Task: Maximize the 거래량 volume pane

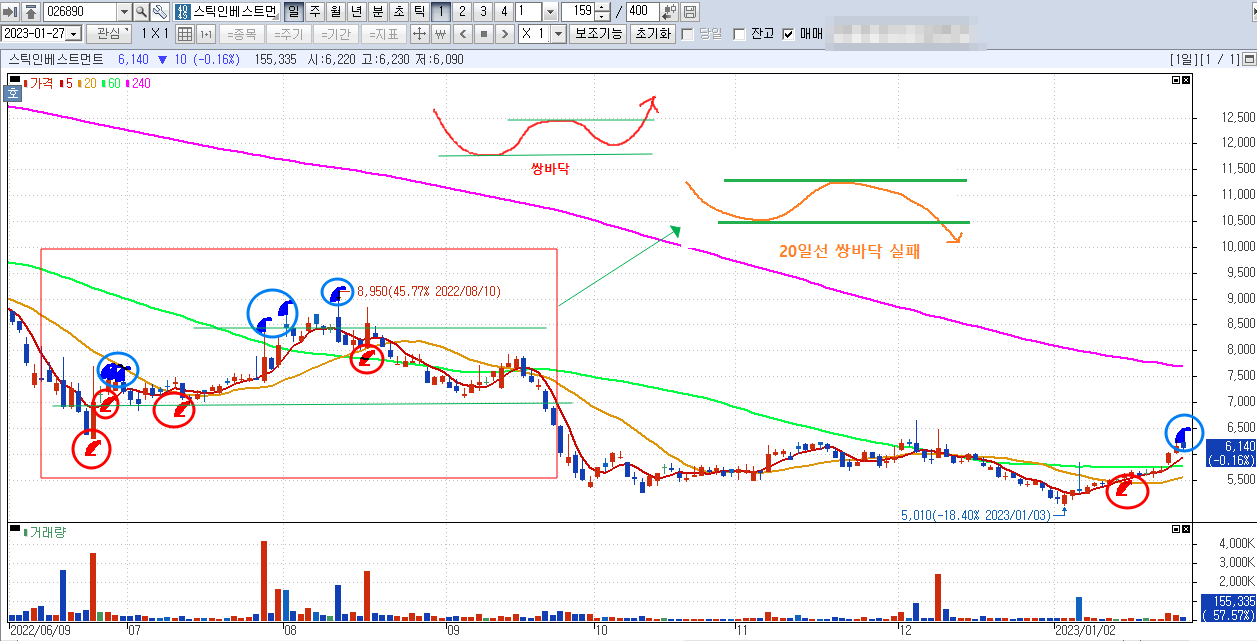Action: (1176, 527)
